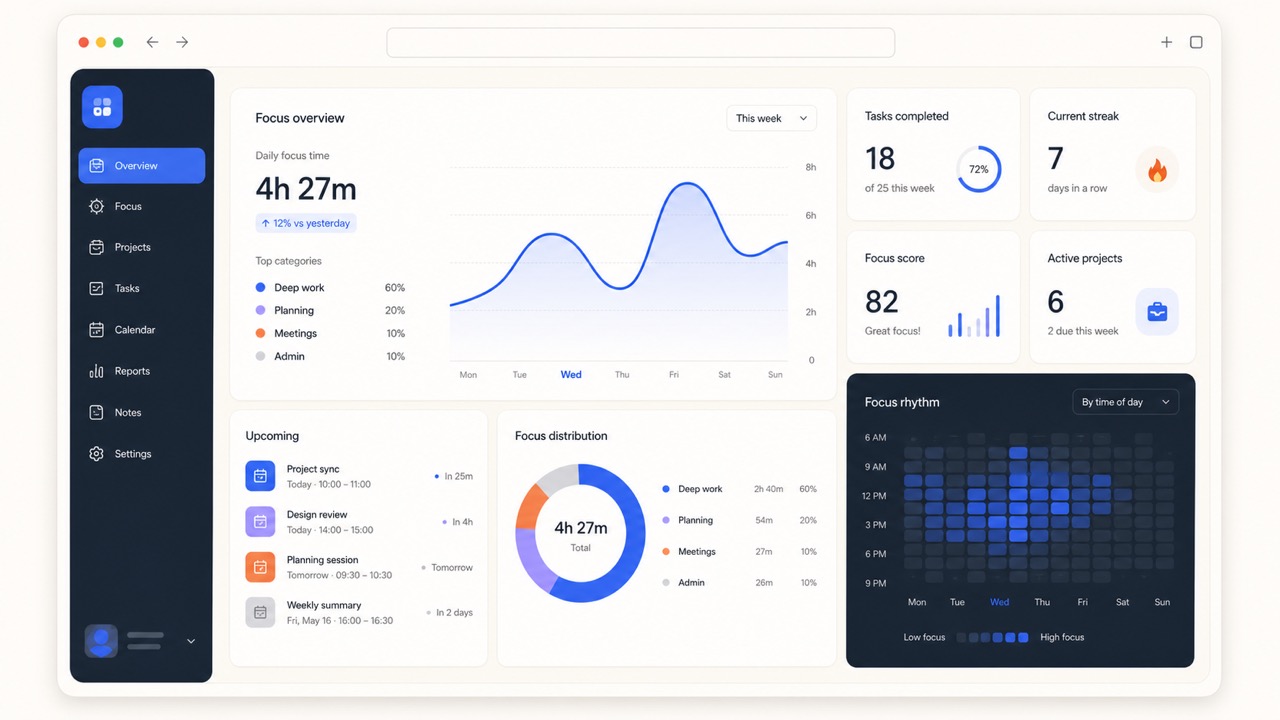Click the Settings gear icon
This screenshot has width=1280, height=720.
coord(96,454)
